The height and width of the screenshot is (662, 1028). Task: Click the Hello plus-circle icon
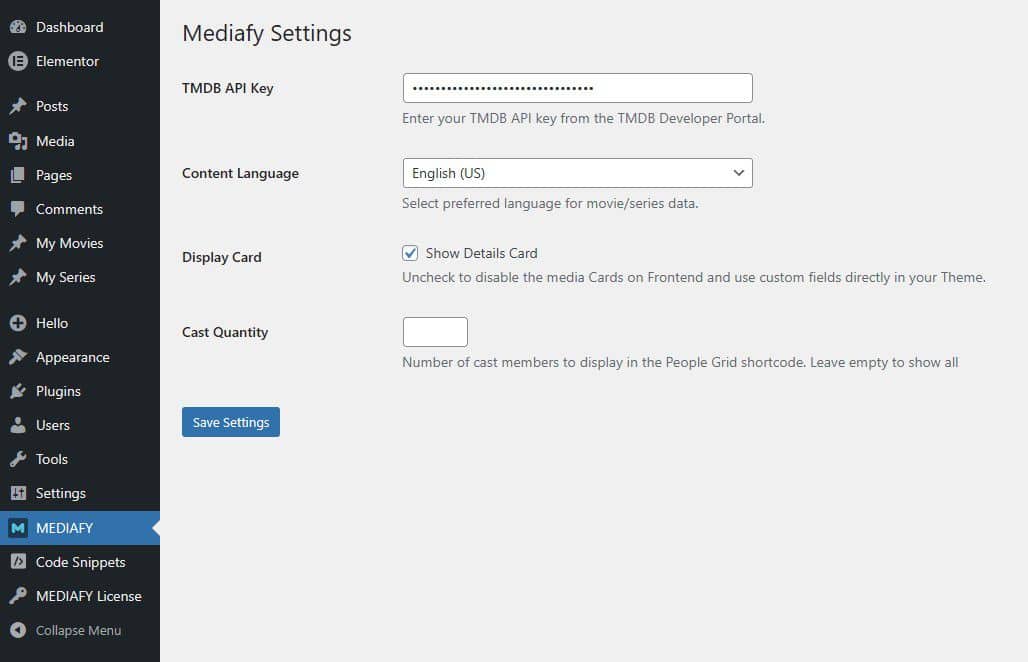pyautogui.click(x=18, y=323)
